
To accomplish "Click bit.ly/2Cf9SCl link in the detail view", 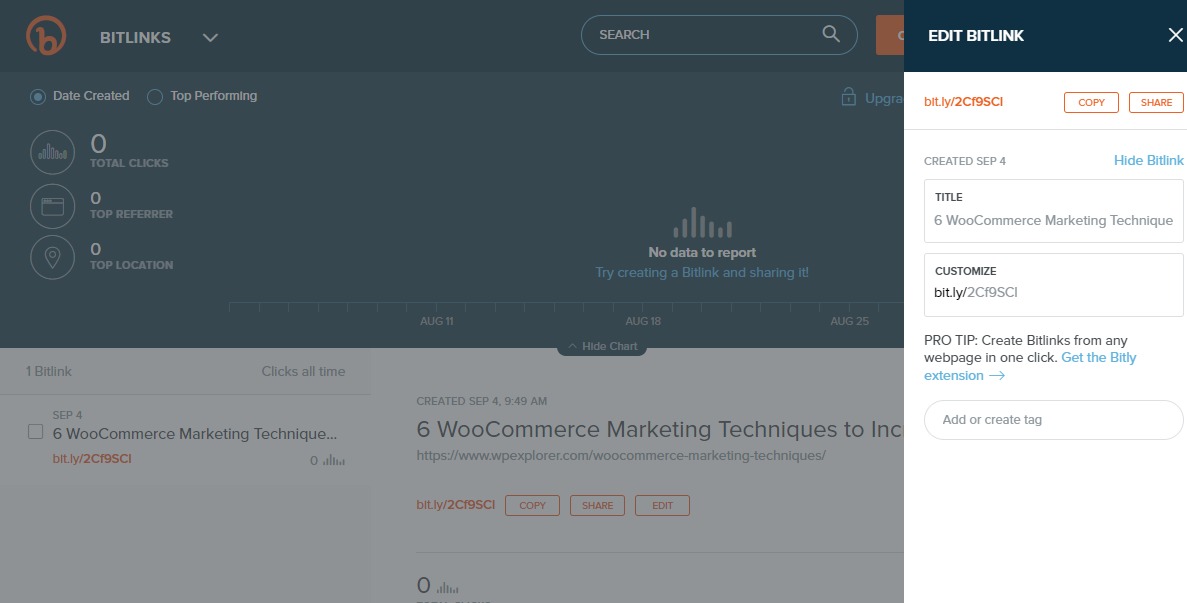I will coord(456,505).
